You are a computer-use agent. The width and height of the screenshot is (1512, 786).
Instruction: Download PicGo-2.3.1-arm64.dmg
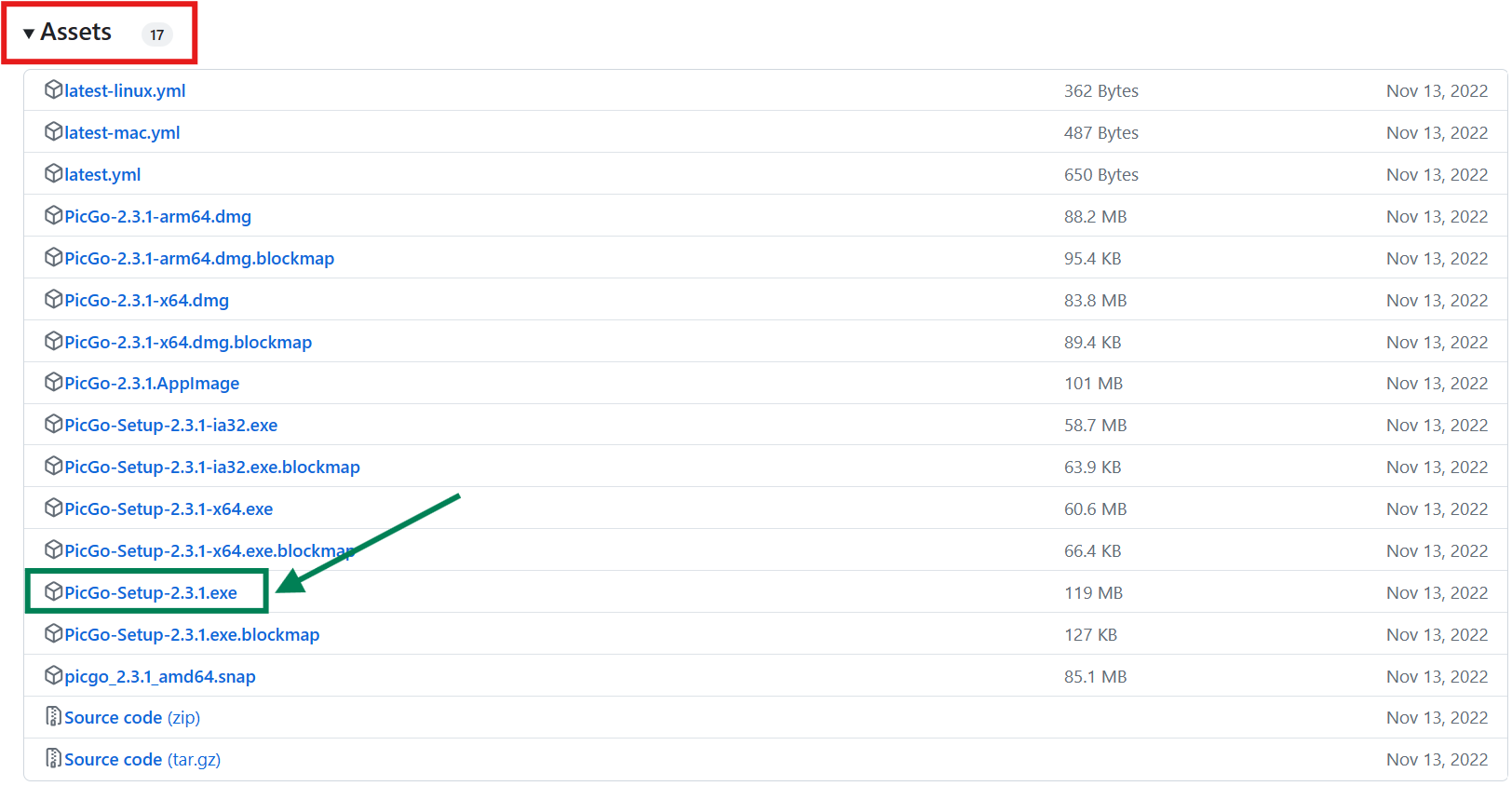click(157, 216)
